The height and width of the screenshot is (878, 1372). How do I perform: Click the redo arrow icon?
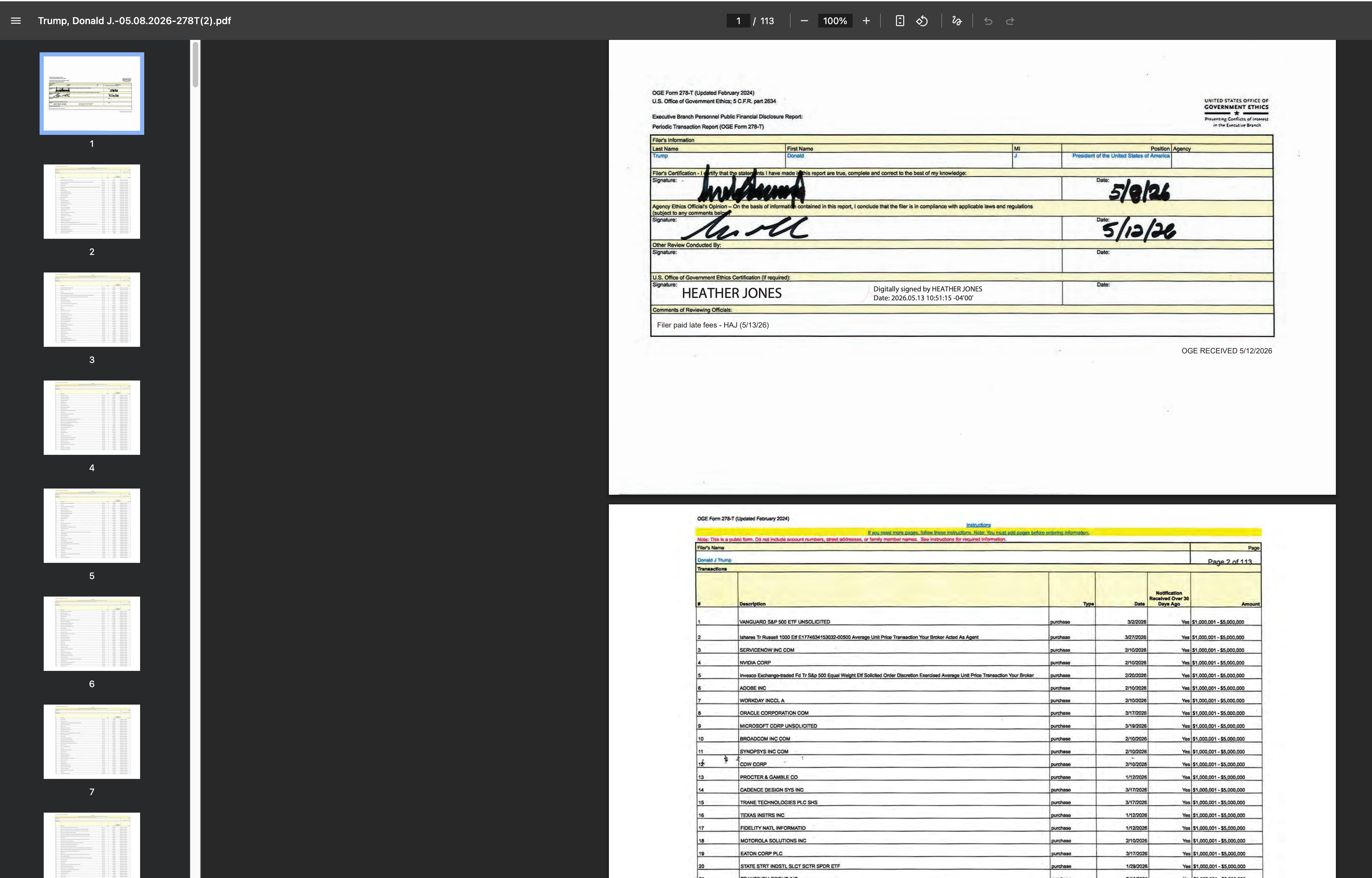coord(1010,21)
